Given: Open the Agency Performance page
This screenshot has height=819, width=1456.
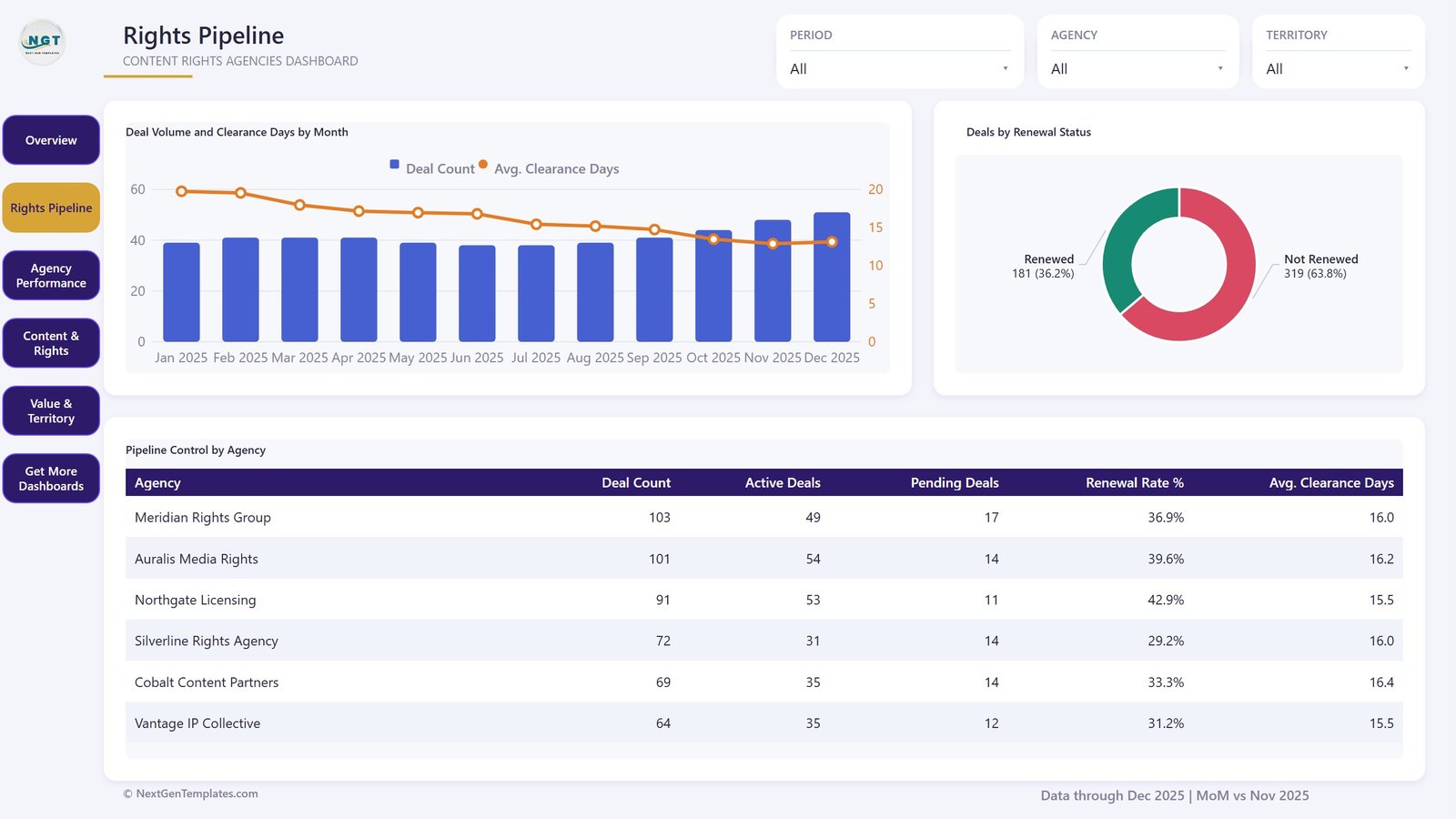Looking at the screenshot, I should [51, 276].
